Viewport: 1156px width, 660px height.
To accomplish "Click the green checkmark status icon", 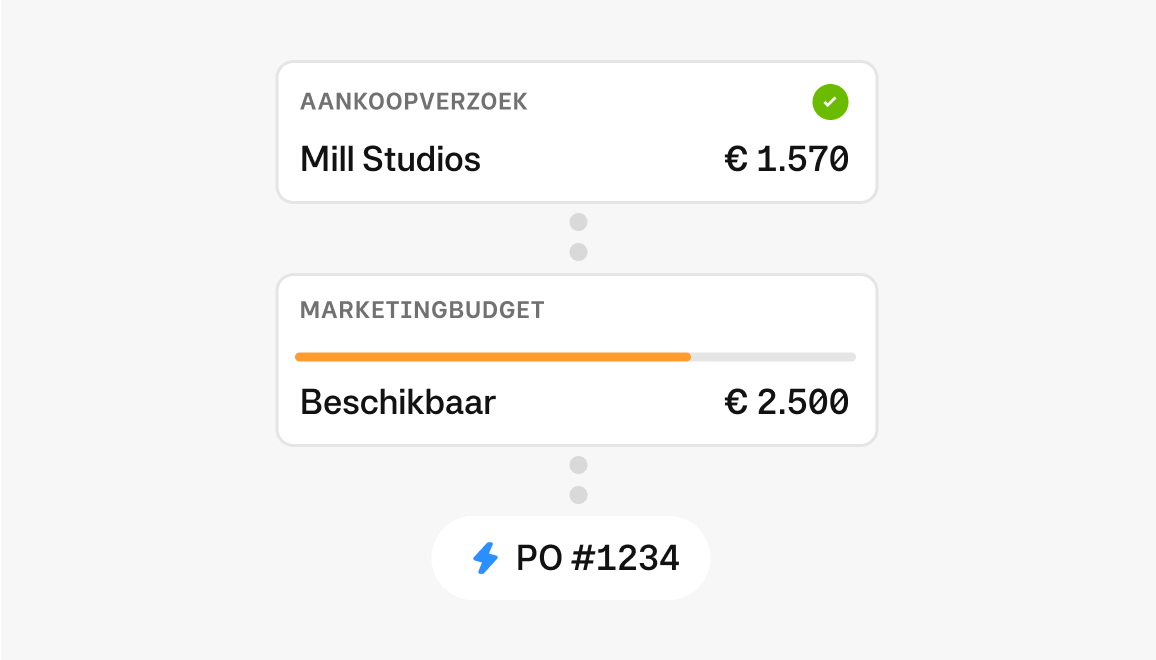I will 830,102.
